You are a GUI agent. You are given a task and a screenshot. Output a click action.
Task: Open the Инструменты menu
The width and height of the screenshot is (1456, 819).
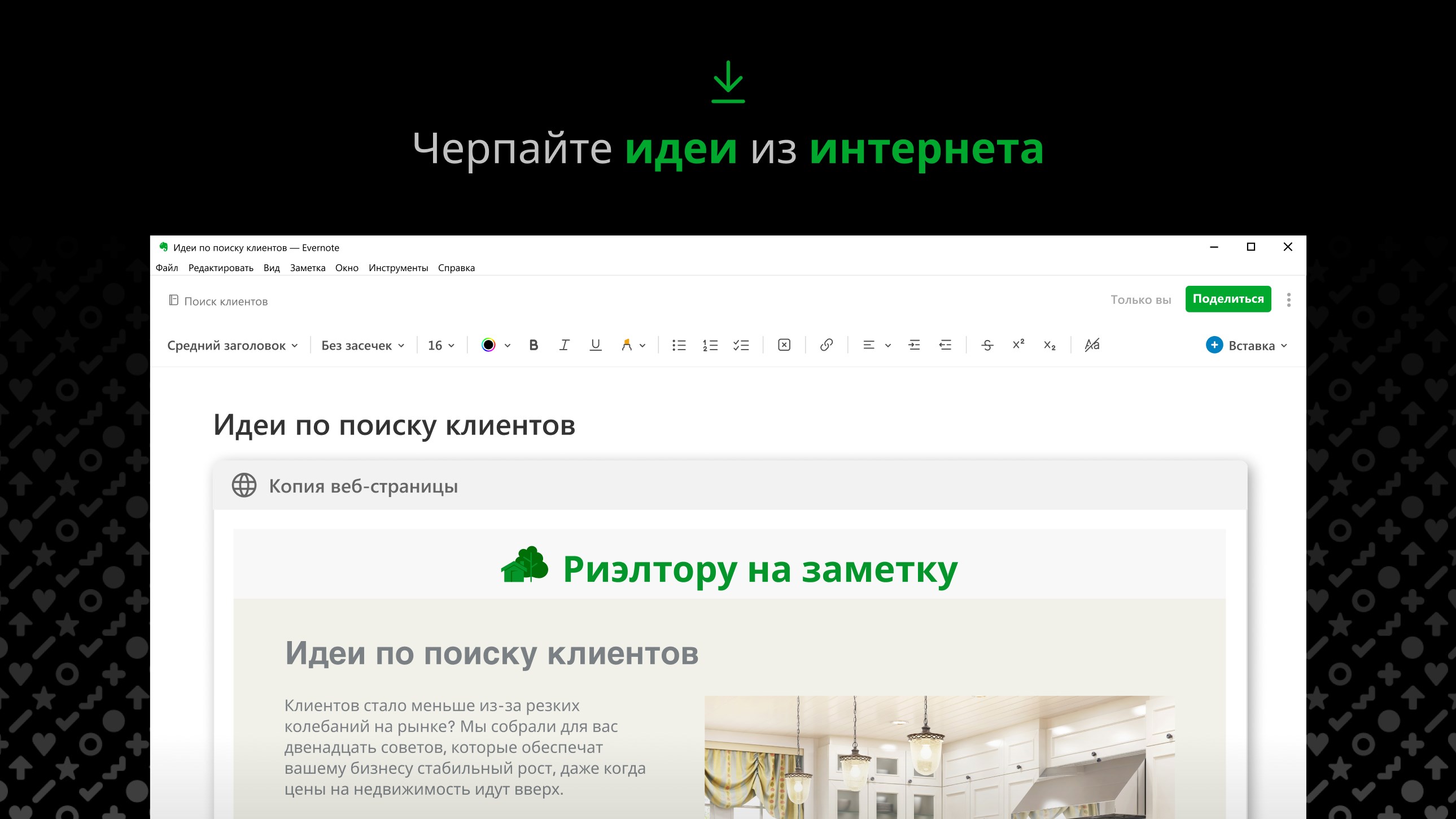click(x=398, y=268)
